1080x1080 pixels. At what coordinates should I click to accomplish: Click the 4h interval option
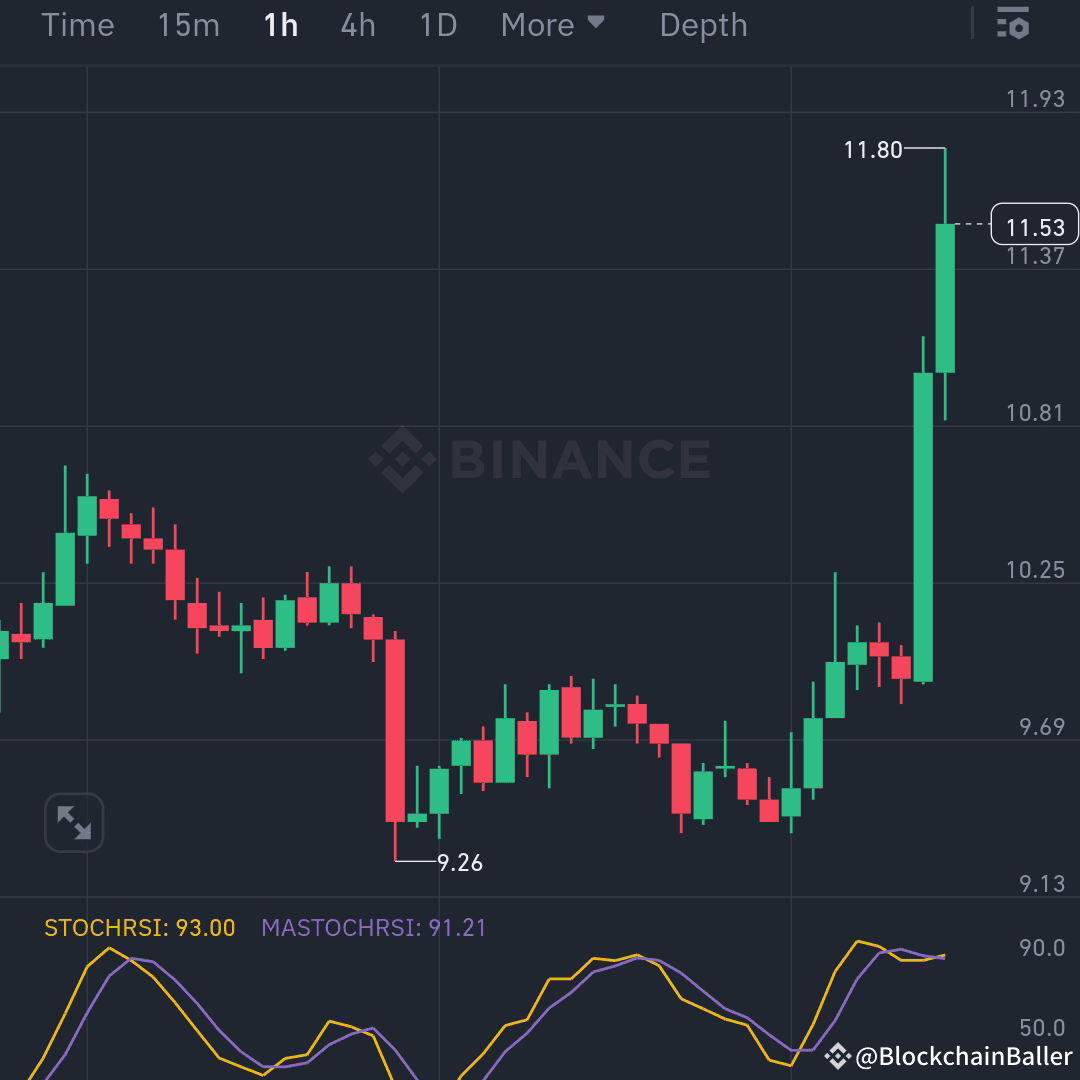pyautogui.click(x=357, y=25)
